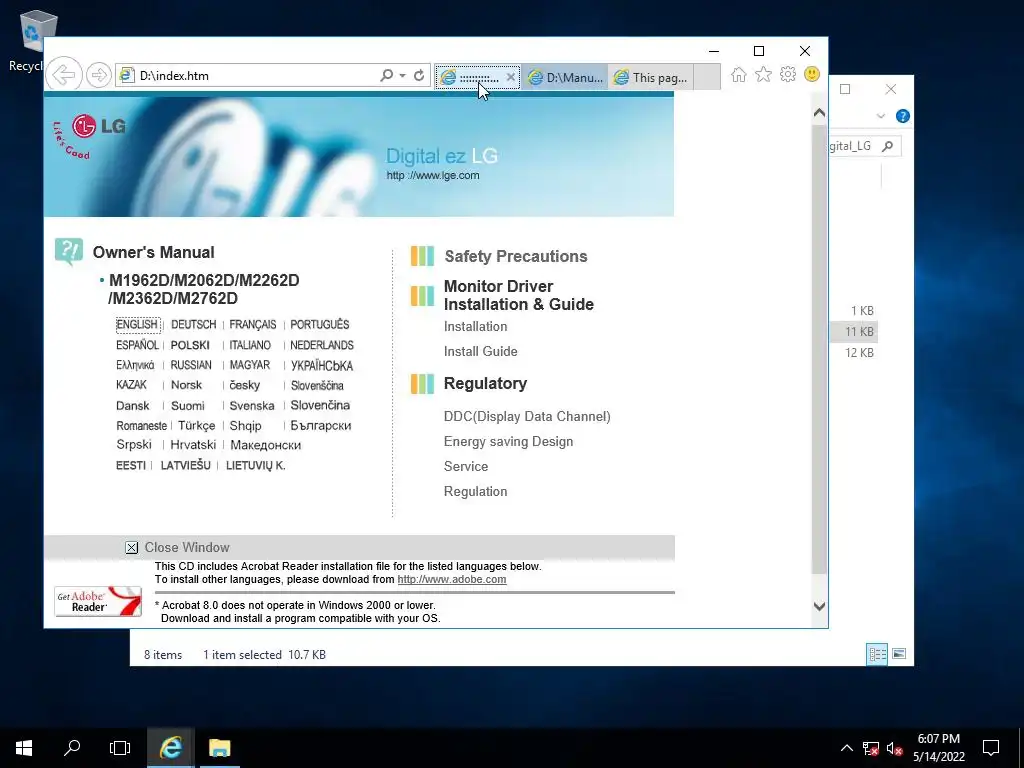Open the ITALIANO manual link

250,345
